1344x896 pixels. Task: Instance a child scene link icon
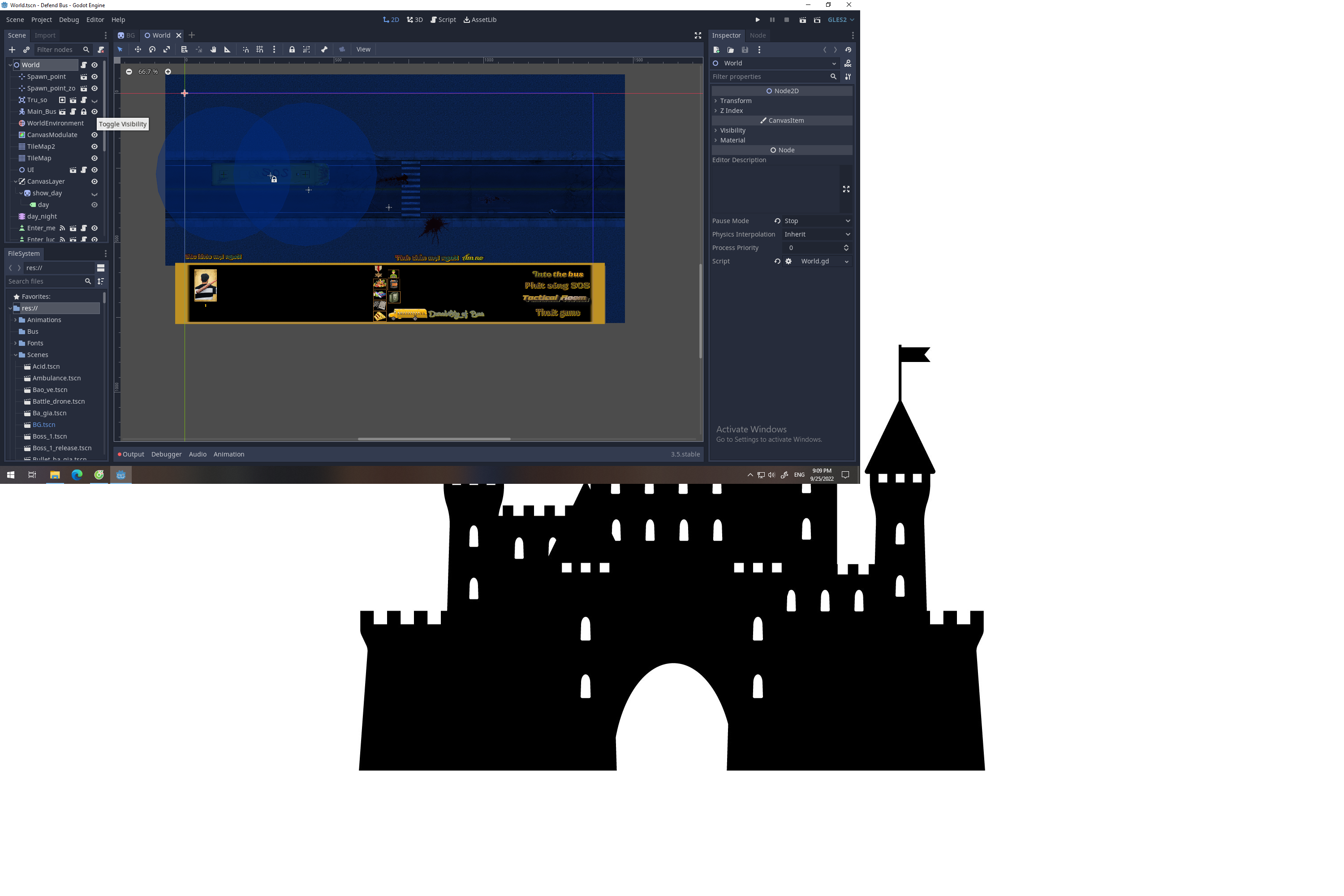[26, 50]
